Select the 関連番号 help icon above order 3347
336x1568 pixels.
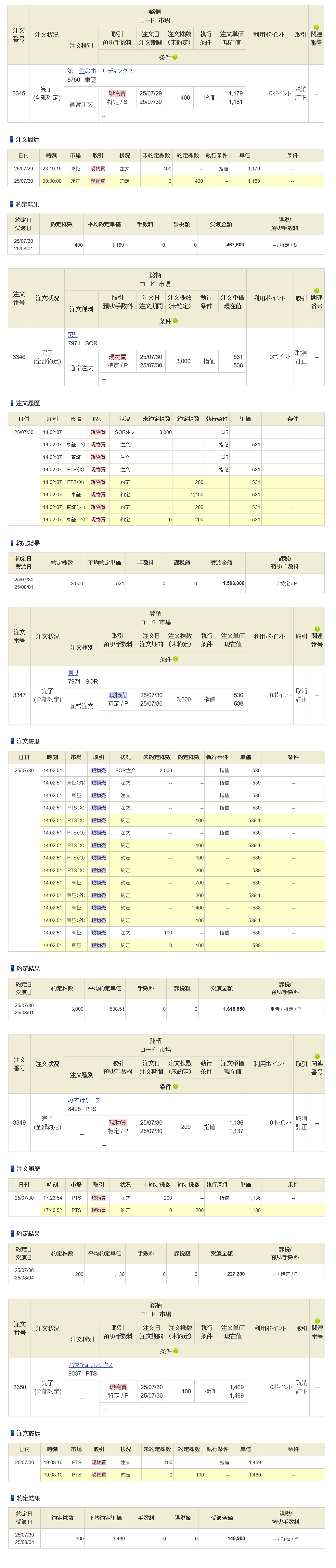317,629
